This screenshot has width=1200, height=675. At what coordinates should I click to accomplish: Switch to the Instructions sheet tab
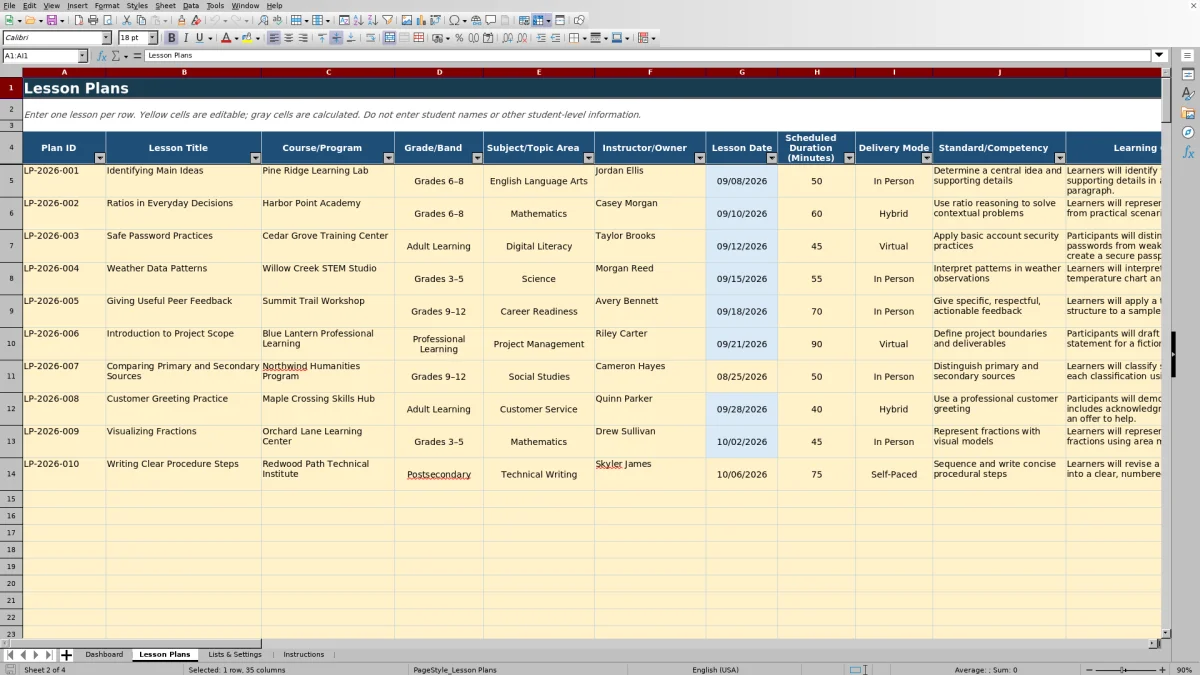click(x=303, y=654)
